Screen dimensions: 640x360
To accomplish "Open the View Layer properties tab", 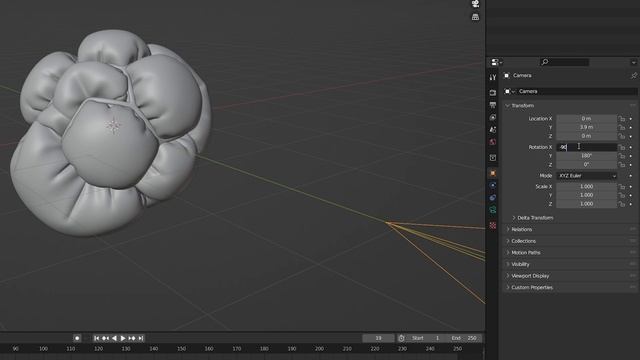I will [x=493, y=117].
